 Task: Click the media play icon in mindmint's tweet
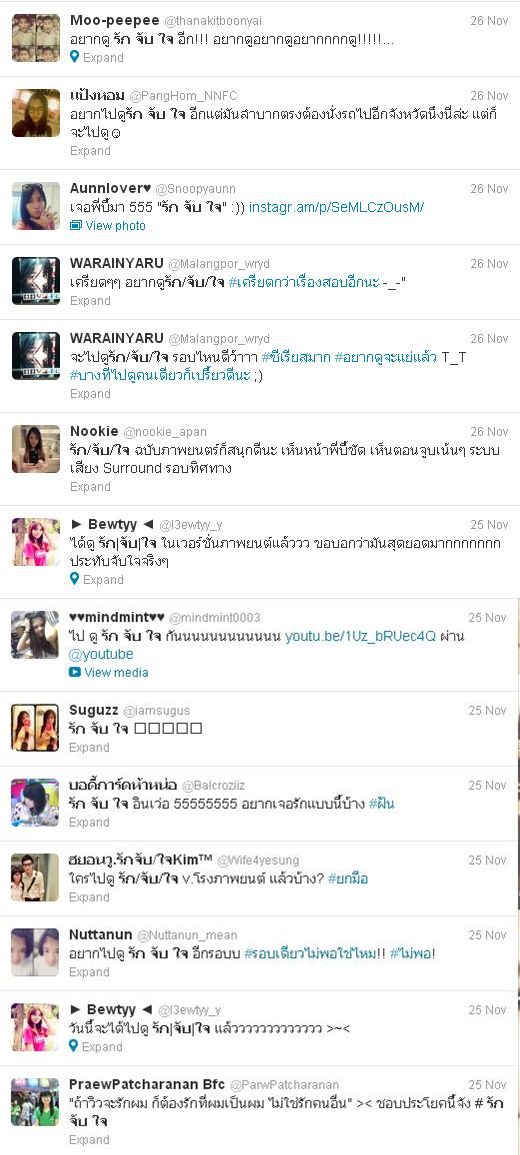tap(74, 673)
